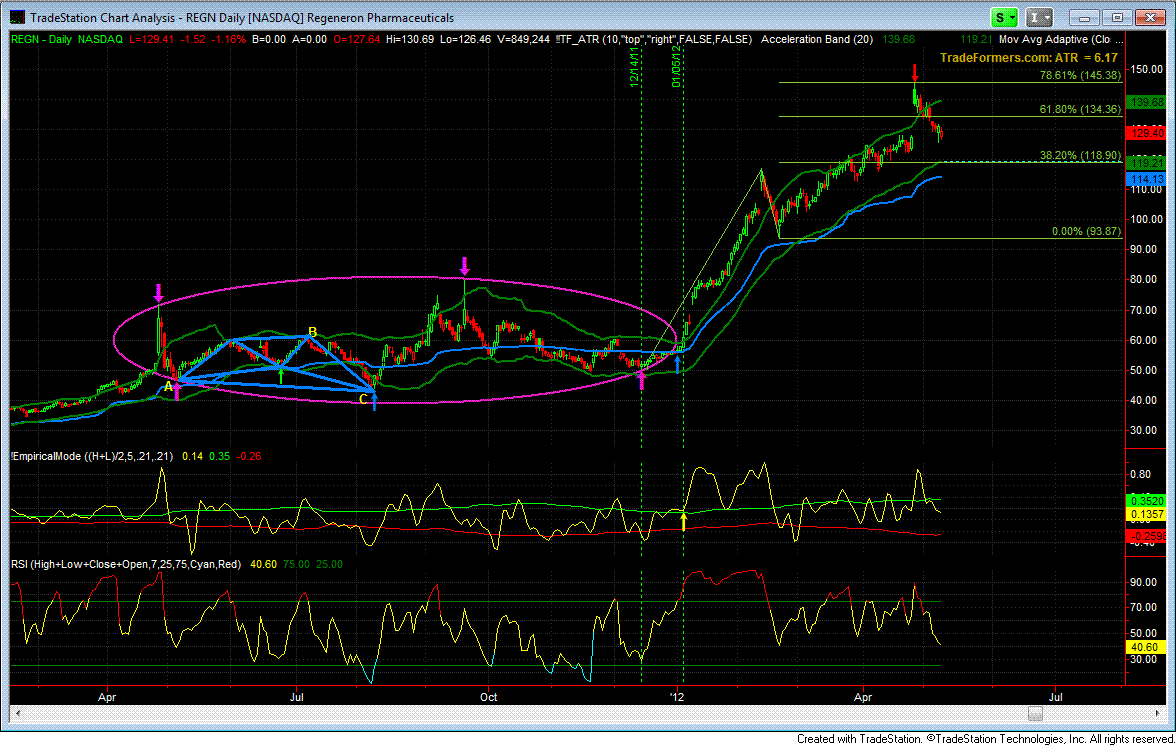This screenshot has width=1176, height=745.
Task: Click the yellow up arrow in EmpiricalMode panel
Action: (x=683, y=521)
